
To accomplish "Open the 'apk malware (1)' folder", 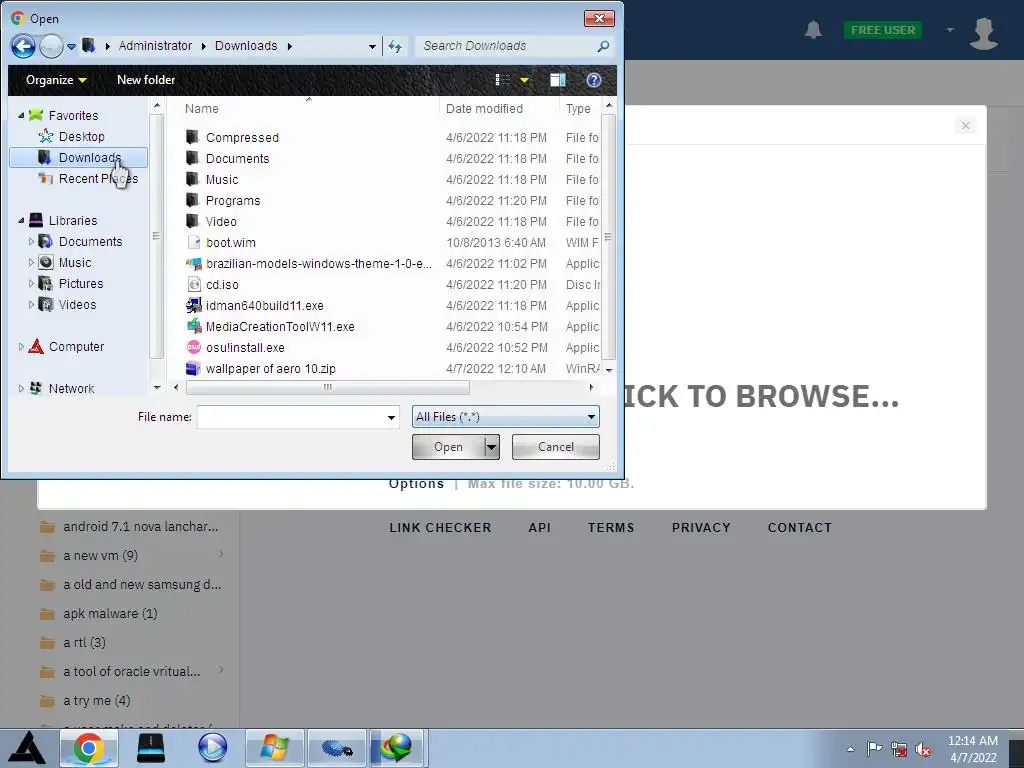I will [110, 613].
